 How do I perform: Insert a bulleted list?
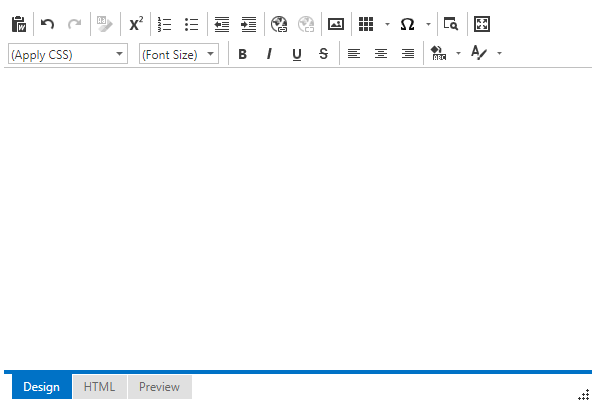pyautogui.click(x=191, y=24)
